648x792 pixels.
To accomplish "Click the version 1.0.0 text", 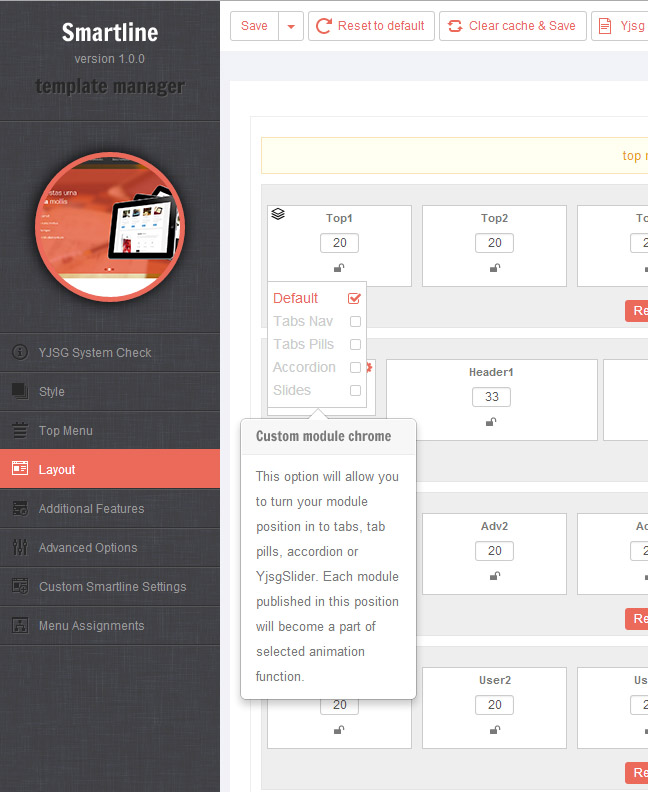I will click(x=110, y=59).
